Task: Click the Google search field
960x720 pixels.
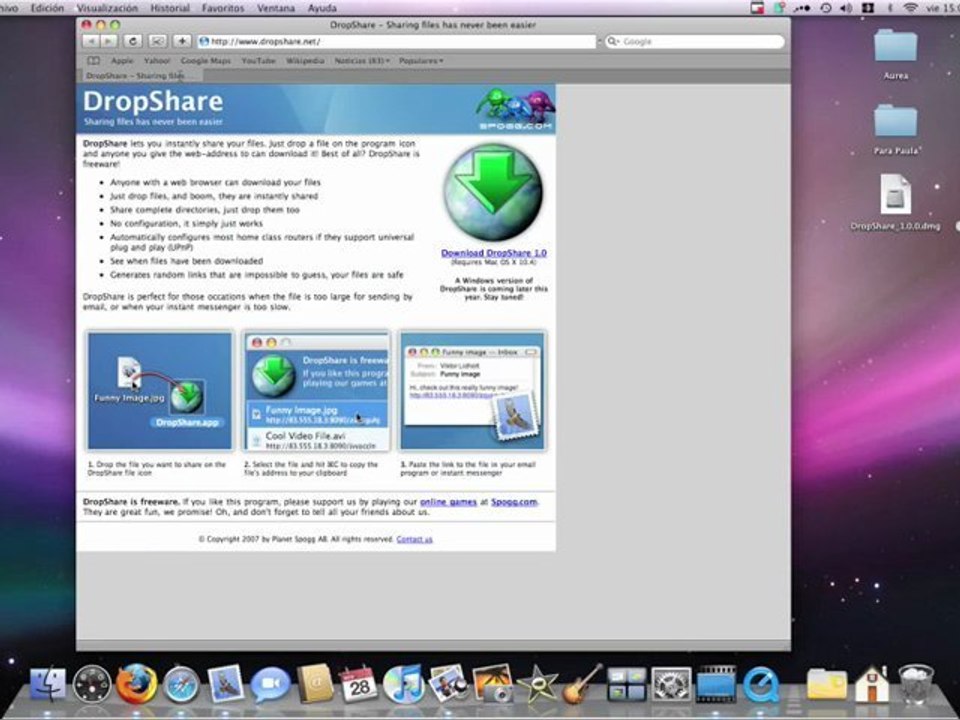Action: click(x=694, y=42)
